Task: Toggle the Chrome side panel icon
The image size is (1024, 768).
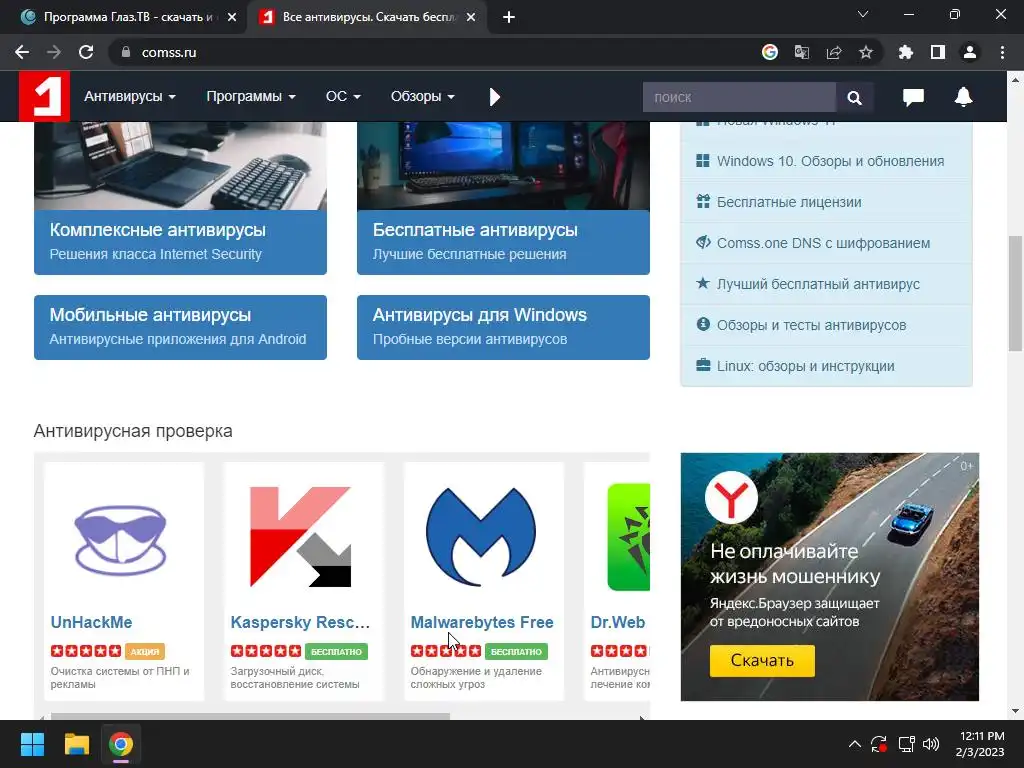Action: pyautogui.click(x=938, y=52)
